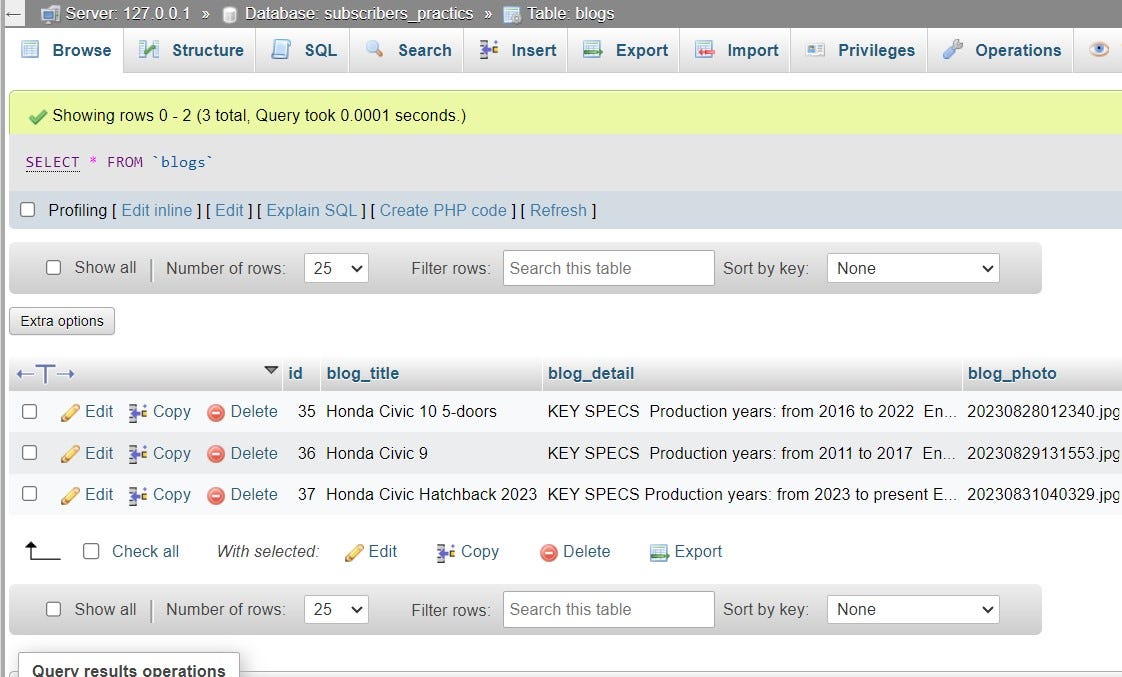Click the With selected red Delete icon
1122x677 pixels.
pos(549,553)
